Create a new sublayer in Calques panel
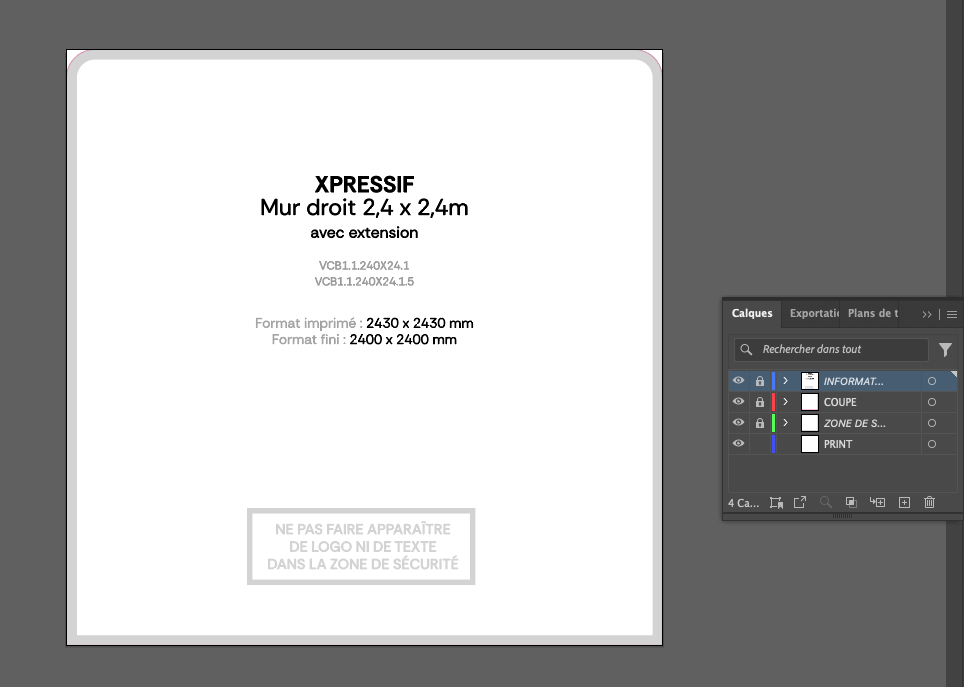 877,503
